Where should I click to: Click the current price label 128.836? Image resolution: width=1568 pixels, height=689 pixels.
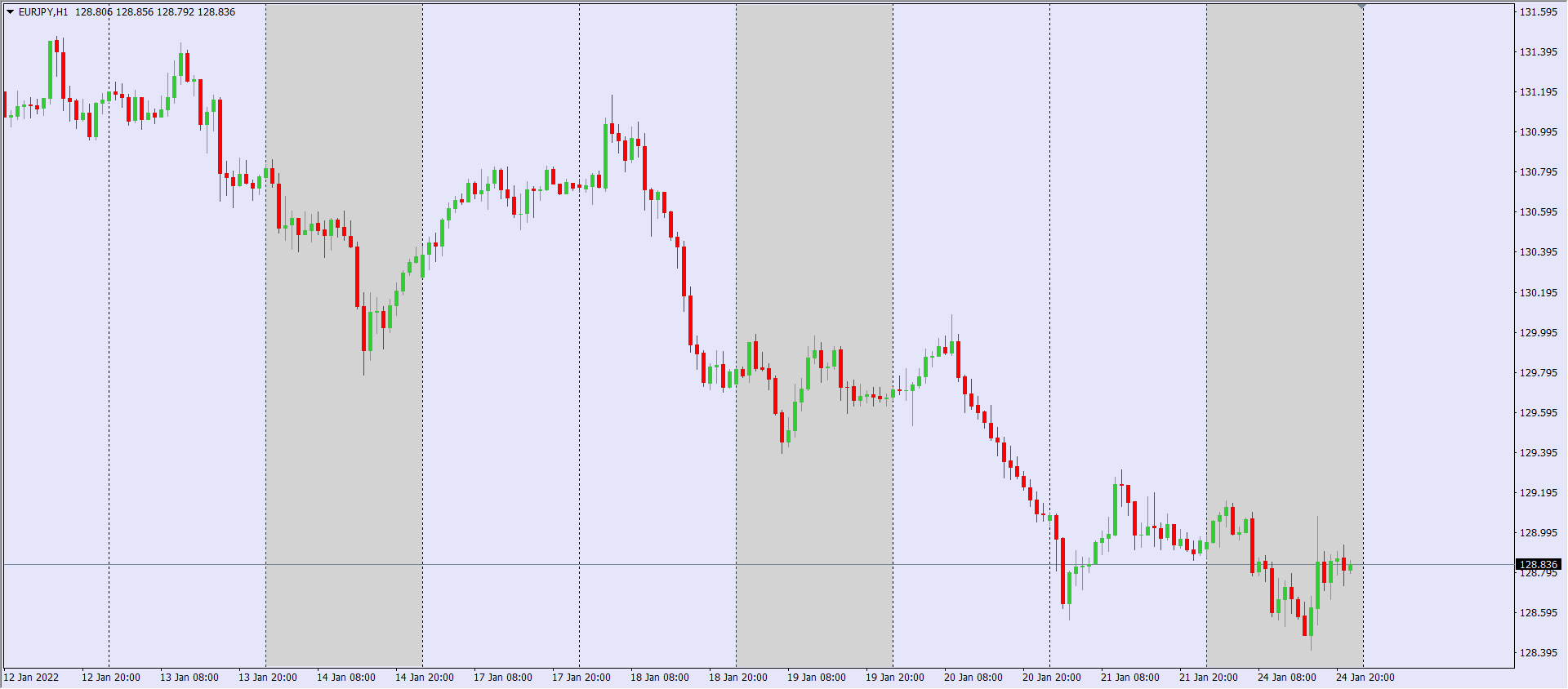[1538, 564]
